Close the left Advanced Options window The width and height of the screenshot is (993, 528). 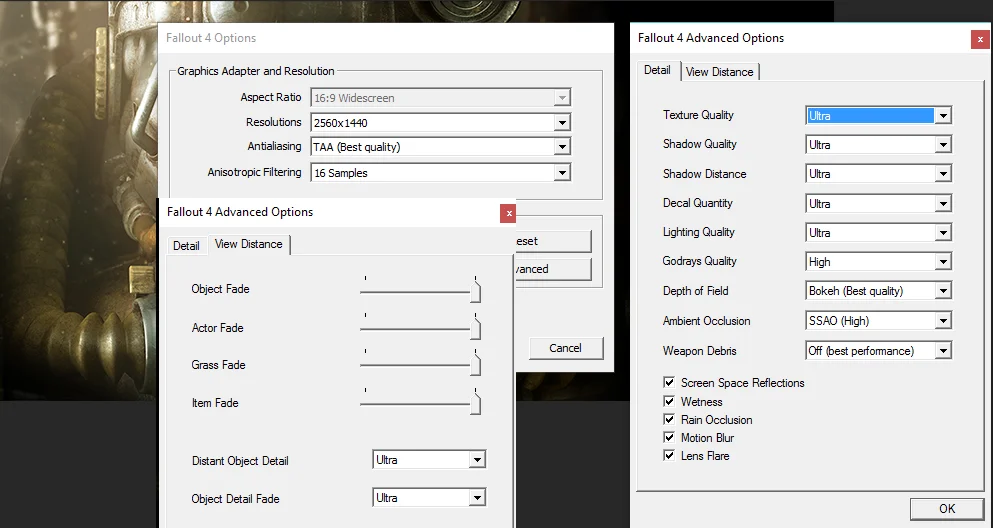pos(508,213)
